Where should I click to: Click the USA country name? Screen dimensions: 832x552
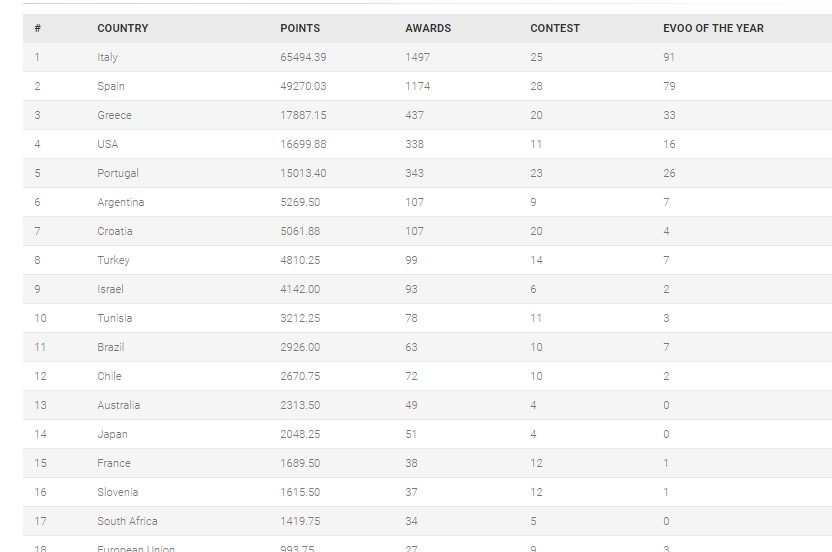pos(108,144)
